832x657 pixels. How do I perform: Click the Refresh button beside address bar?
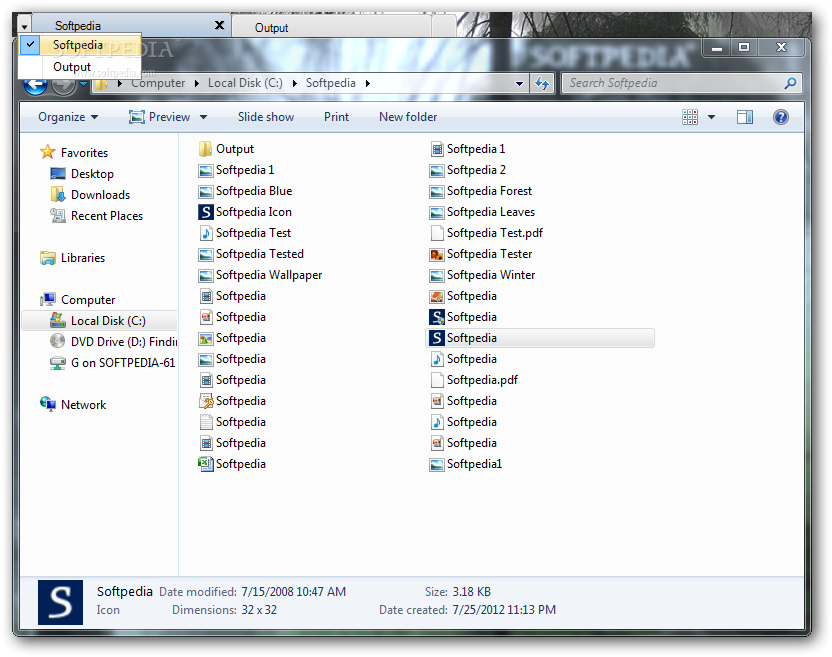(x=542, y=83)
